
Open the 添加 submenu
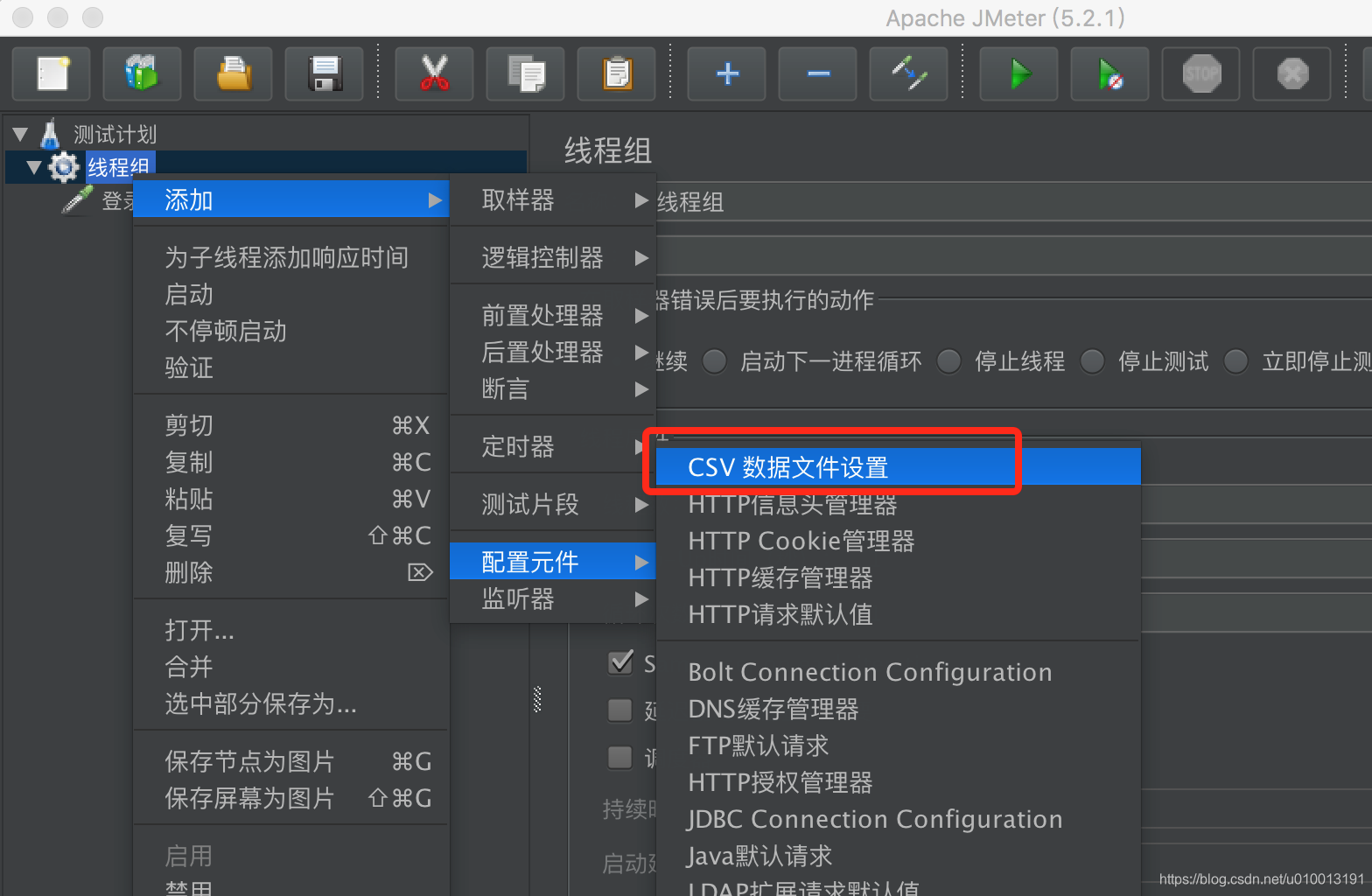(291, 199)
